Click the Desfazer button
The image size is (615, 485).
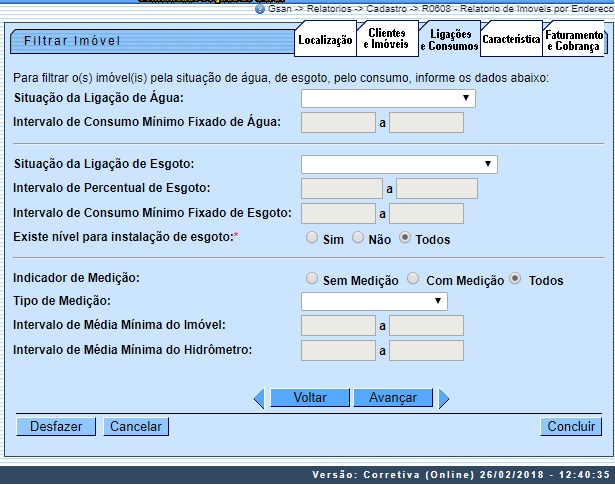click(56, 427)
